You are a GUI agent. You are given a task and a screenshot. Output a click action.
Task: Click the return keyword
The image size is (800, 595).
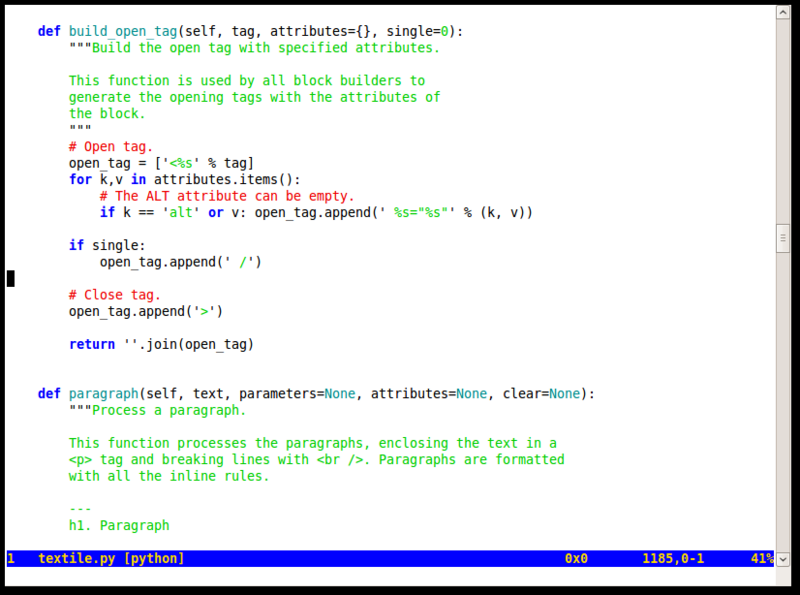91,344
